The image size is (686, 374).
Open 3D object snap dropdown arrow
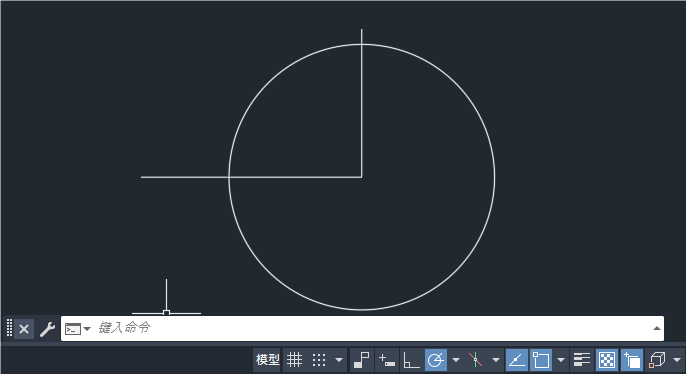pyautogui.click(x=677, y=360)
